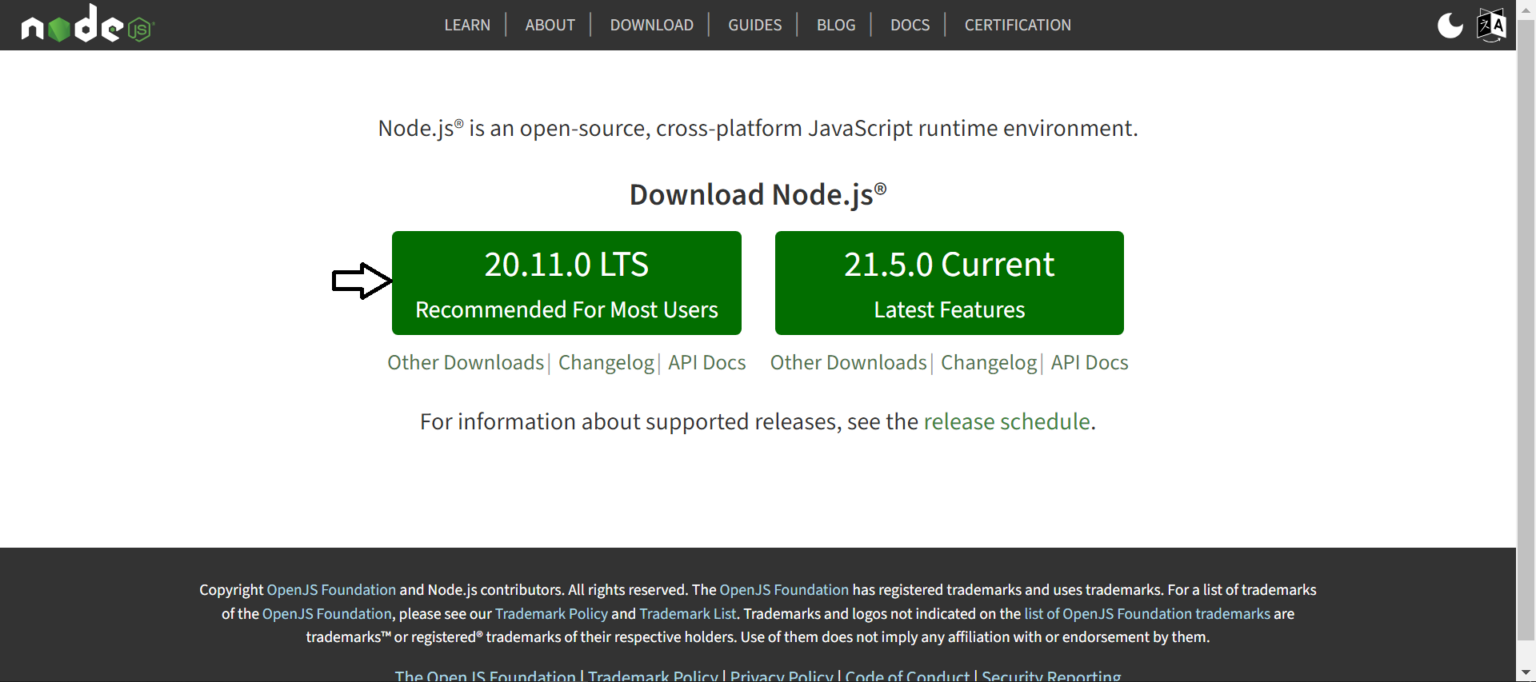This screenshot has width=1536, height=682.
Task: Open the DOWNLOAD nav item
Action: coord(651,25)
